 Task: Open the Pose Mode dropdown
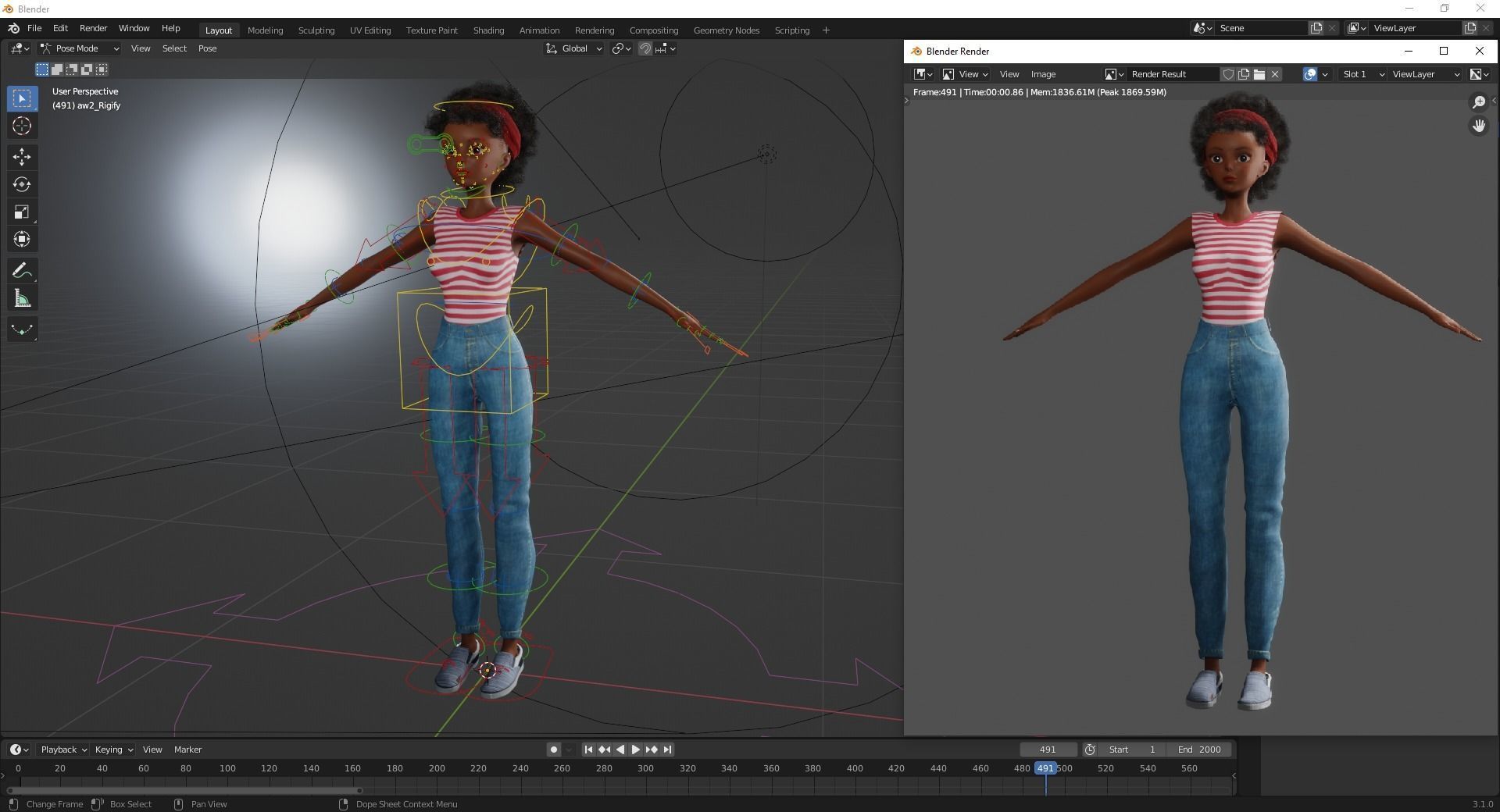pyautogui.click(x=80, y=48)
